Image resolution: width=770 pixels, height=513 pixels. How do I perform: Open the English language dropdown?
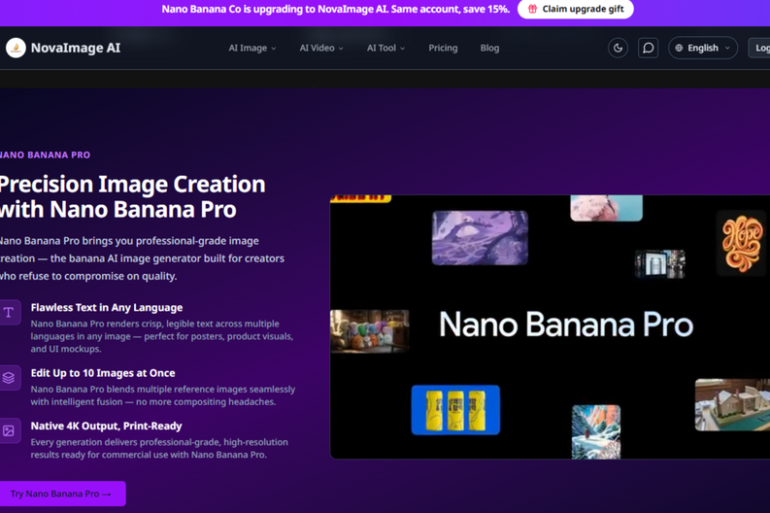pyautogui.click(x=703, y=48)
